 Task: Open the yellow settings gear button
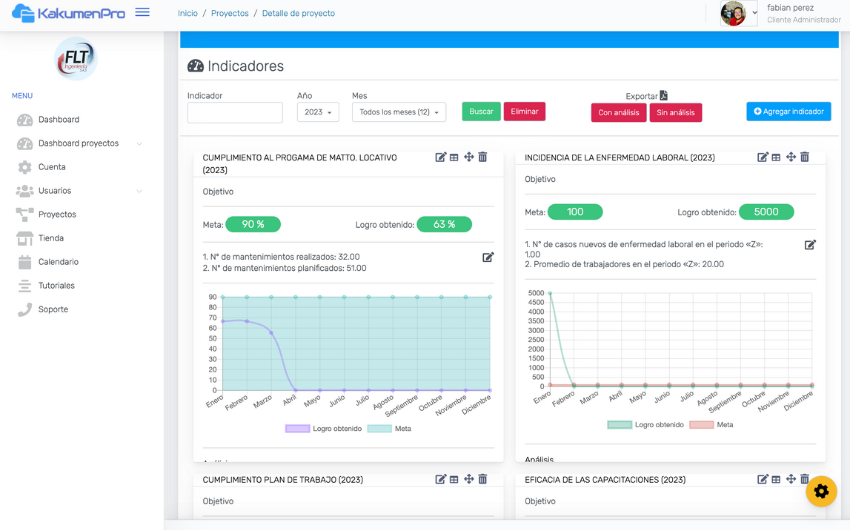[x=821, y=491]
